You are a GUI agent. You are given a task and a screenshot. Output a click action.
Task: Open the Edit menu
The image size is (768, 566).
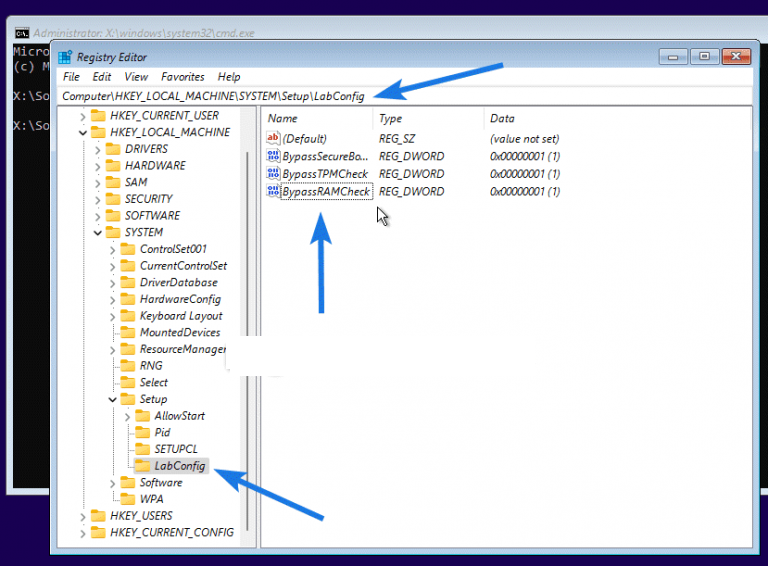pyautogui.click(x=102, y=77)
